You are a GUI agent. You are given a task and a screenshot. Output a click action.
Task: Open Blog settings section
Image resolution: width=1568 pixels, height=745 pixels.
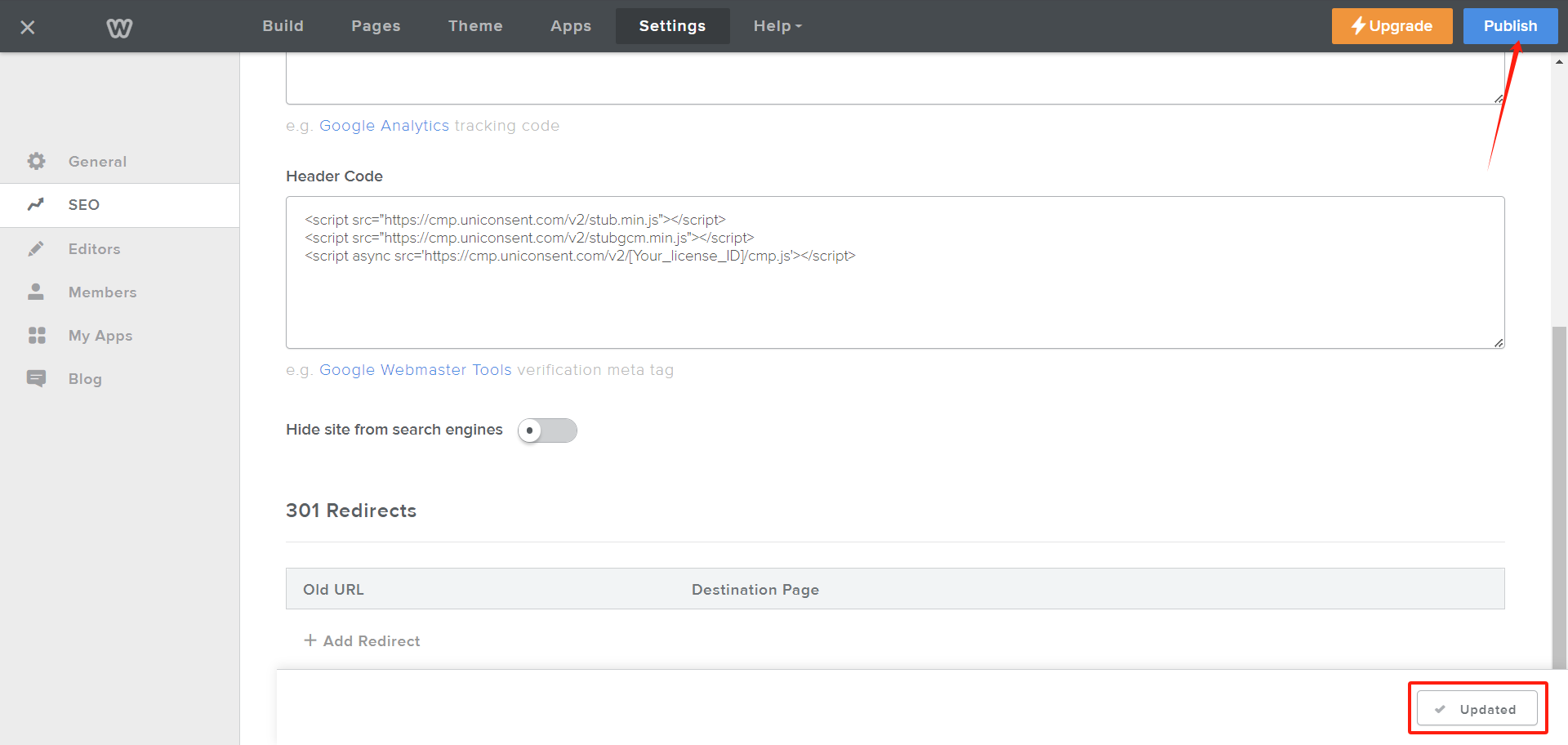coord(120,378)
